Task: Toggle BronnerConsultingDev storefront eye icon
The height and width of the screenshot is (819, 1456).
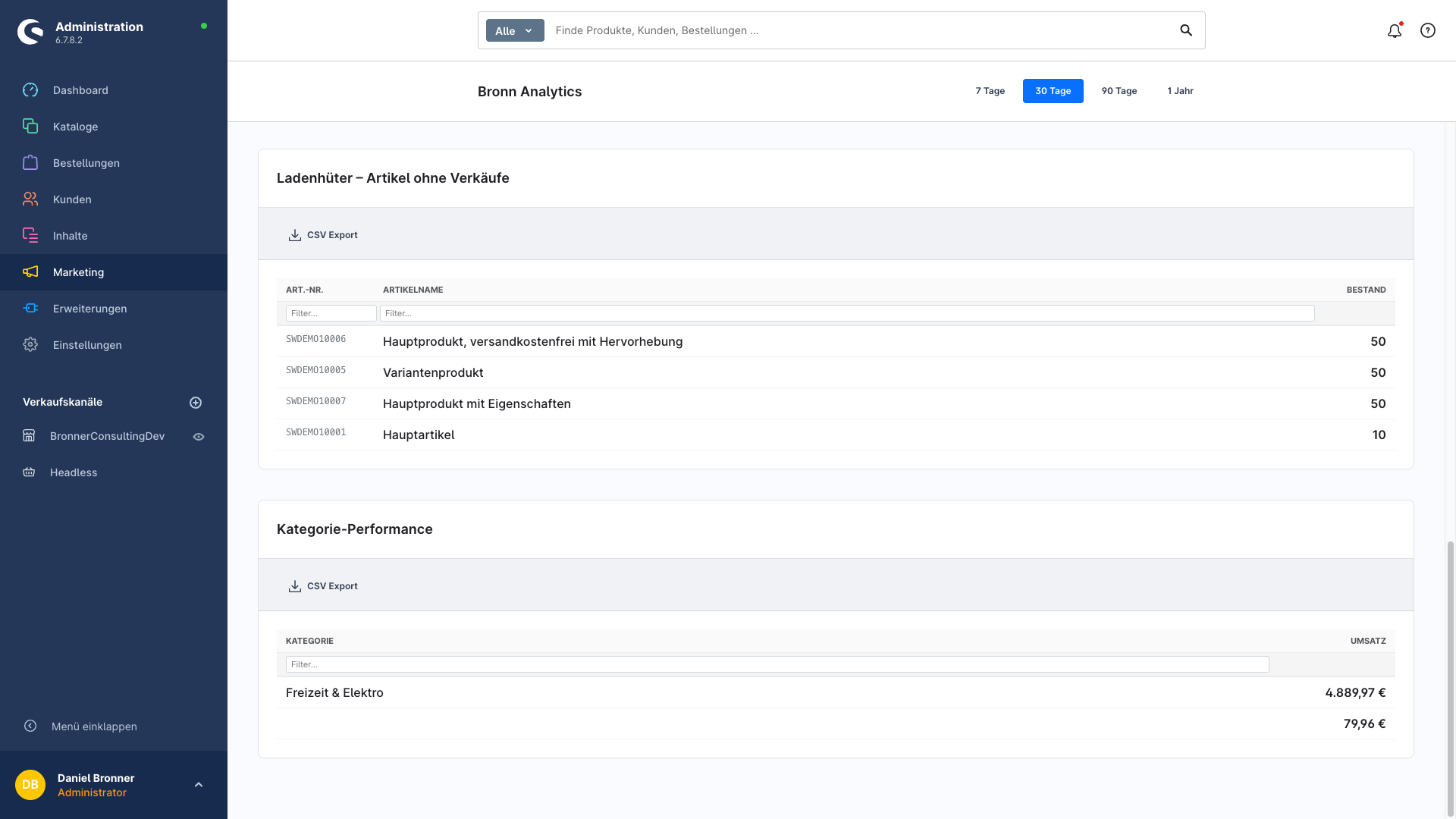Action: 199,437
